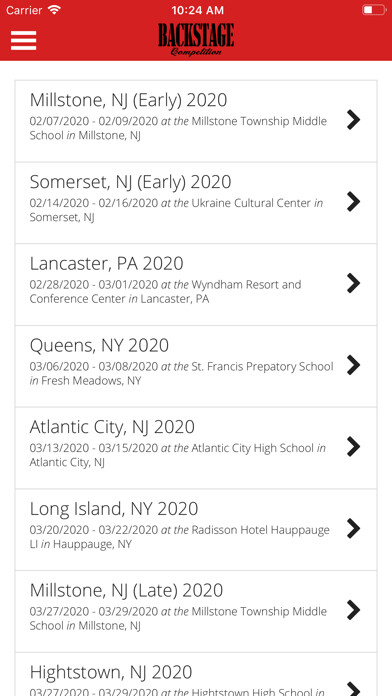Tap the Wi-Fi status icon

[54, 10]
